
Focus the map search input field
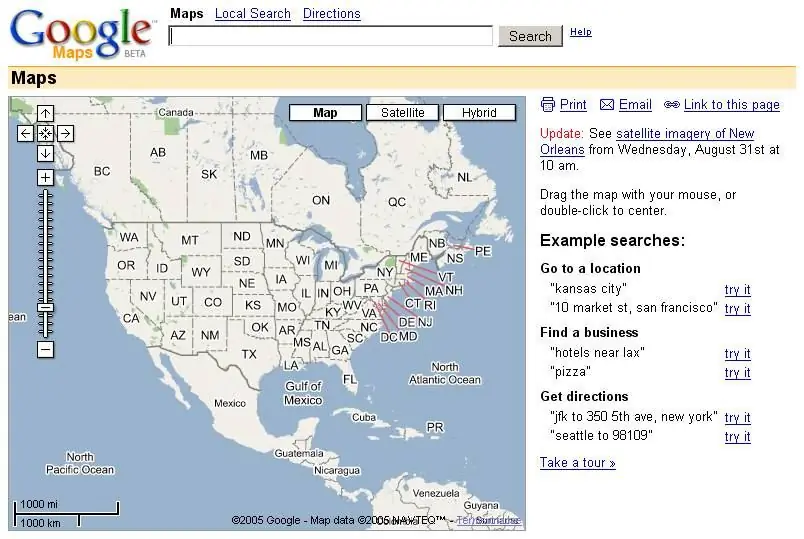pyautogui.click(x=331, y=36)
